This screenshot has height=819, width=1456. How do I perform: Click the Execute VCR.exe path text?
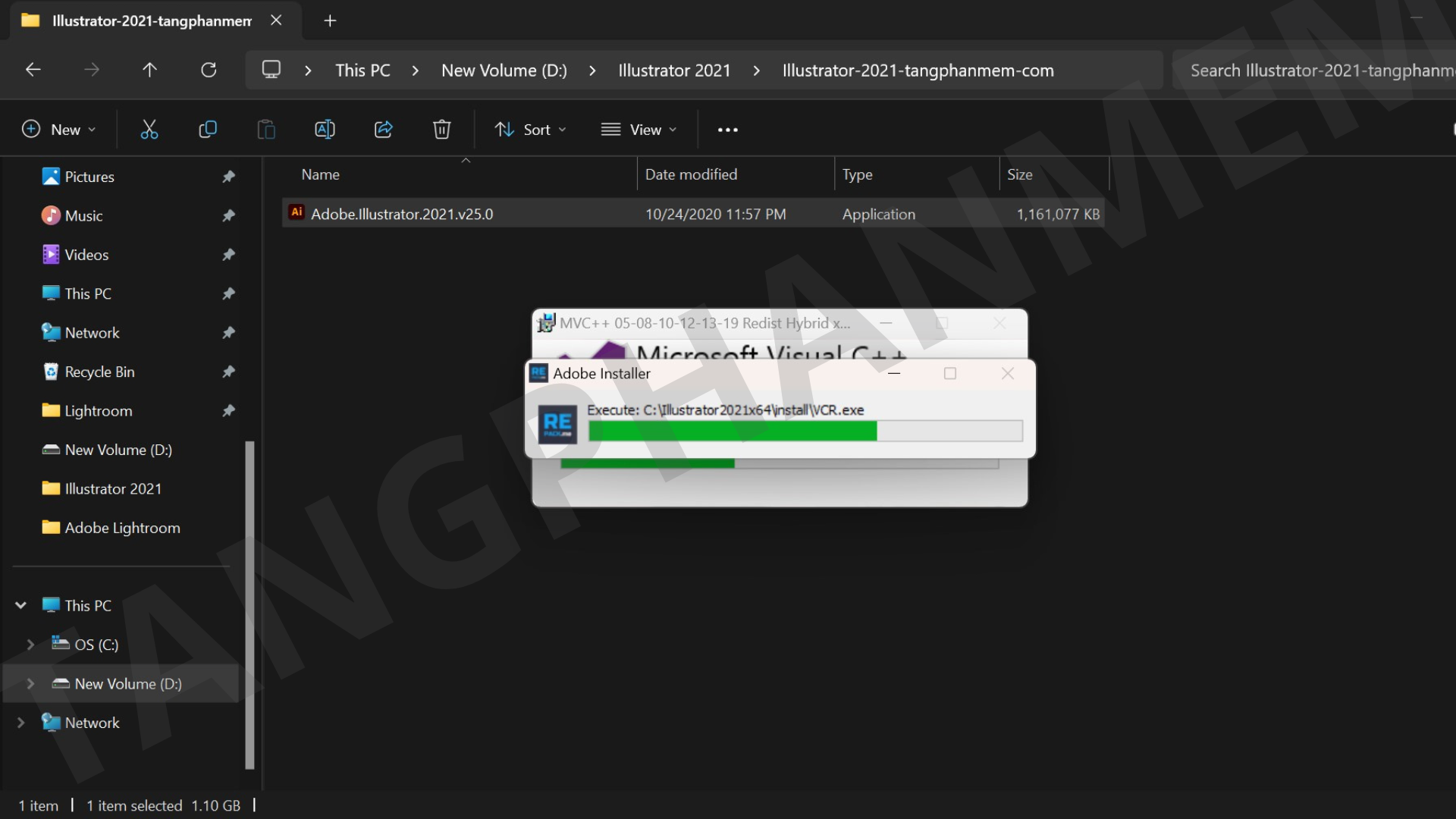point(726,410)
